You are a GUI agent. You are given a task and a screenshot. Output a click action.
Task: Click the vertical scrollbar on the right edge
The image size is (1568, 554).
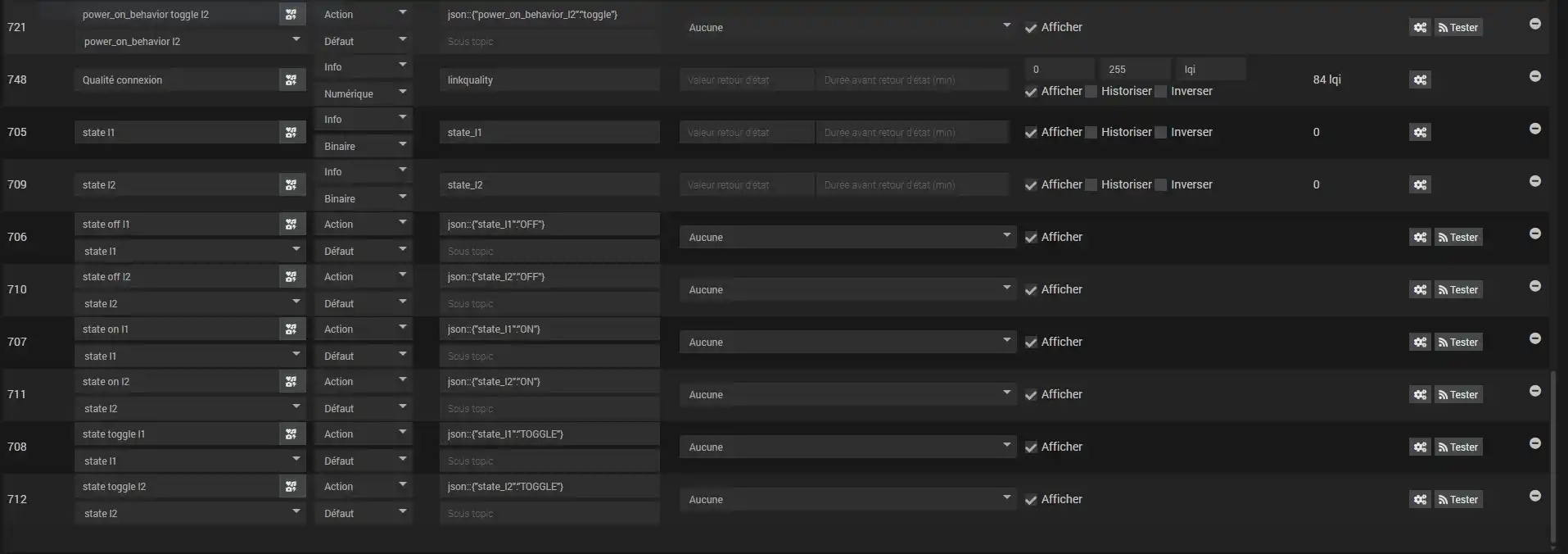1553,455
